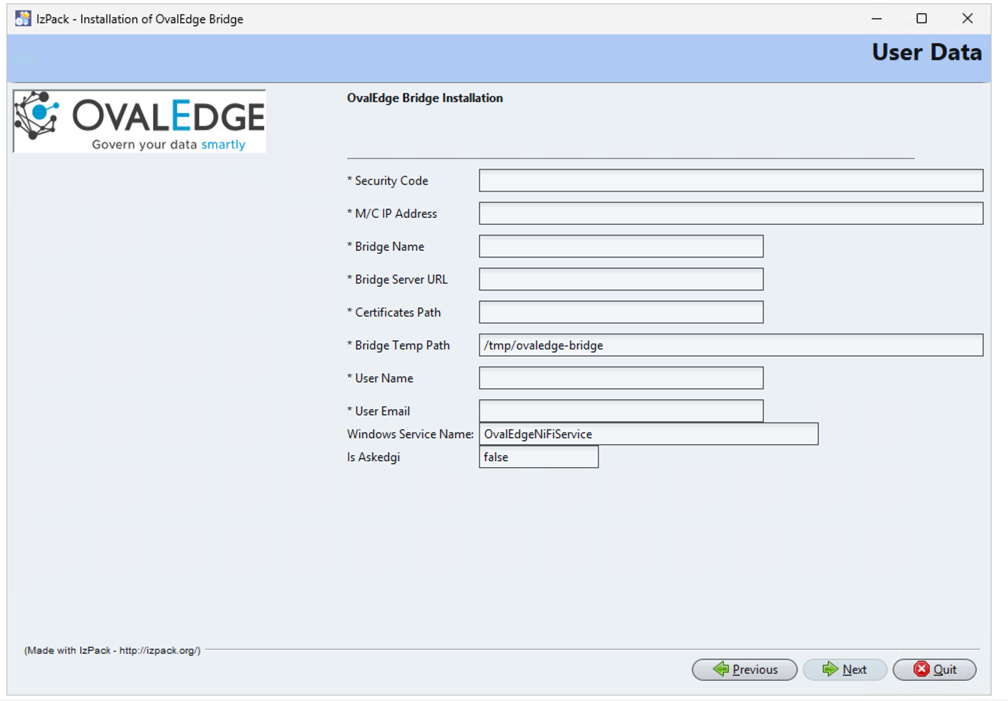Click the IzPack app icon in title bar

tap(22, 19)
